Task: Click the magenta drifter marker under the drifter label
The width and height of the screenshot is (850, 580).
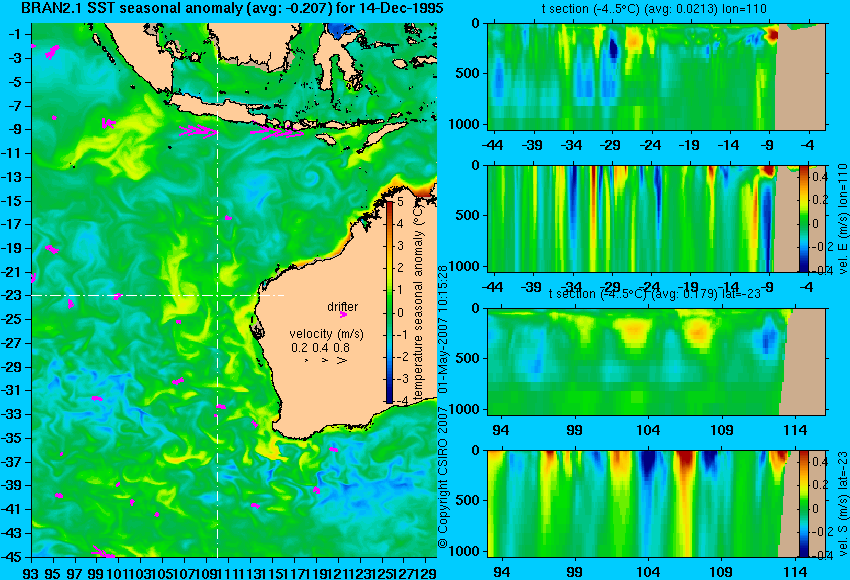Action: pyautogui.click(x=343, y=314)
